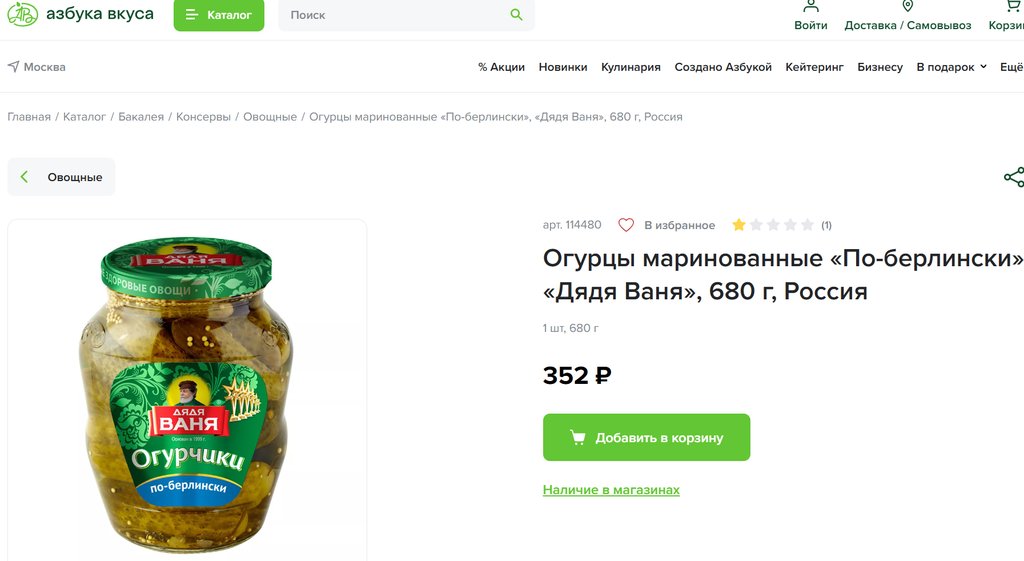This screenshot has width=1024, height=561.
Task: Go back to Овощные category
Action: coord(62,177)
